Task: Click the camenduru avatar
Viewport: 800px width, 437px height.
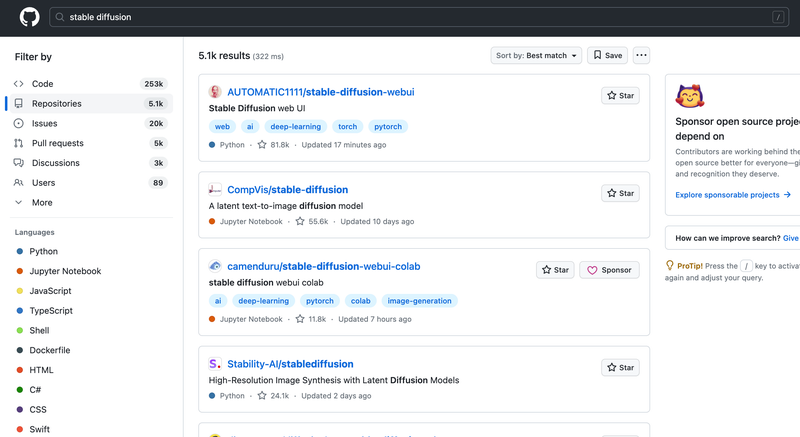Action: (215, 266)
